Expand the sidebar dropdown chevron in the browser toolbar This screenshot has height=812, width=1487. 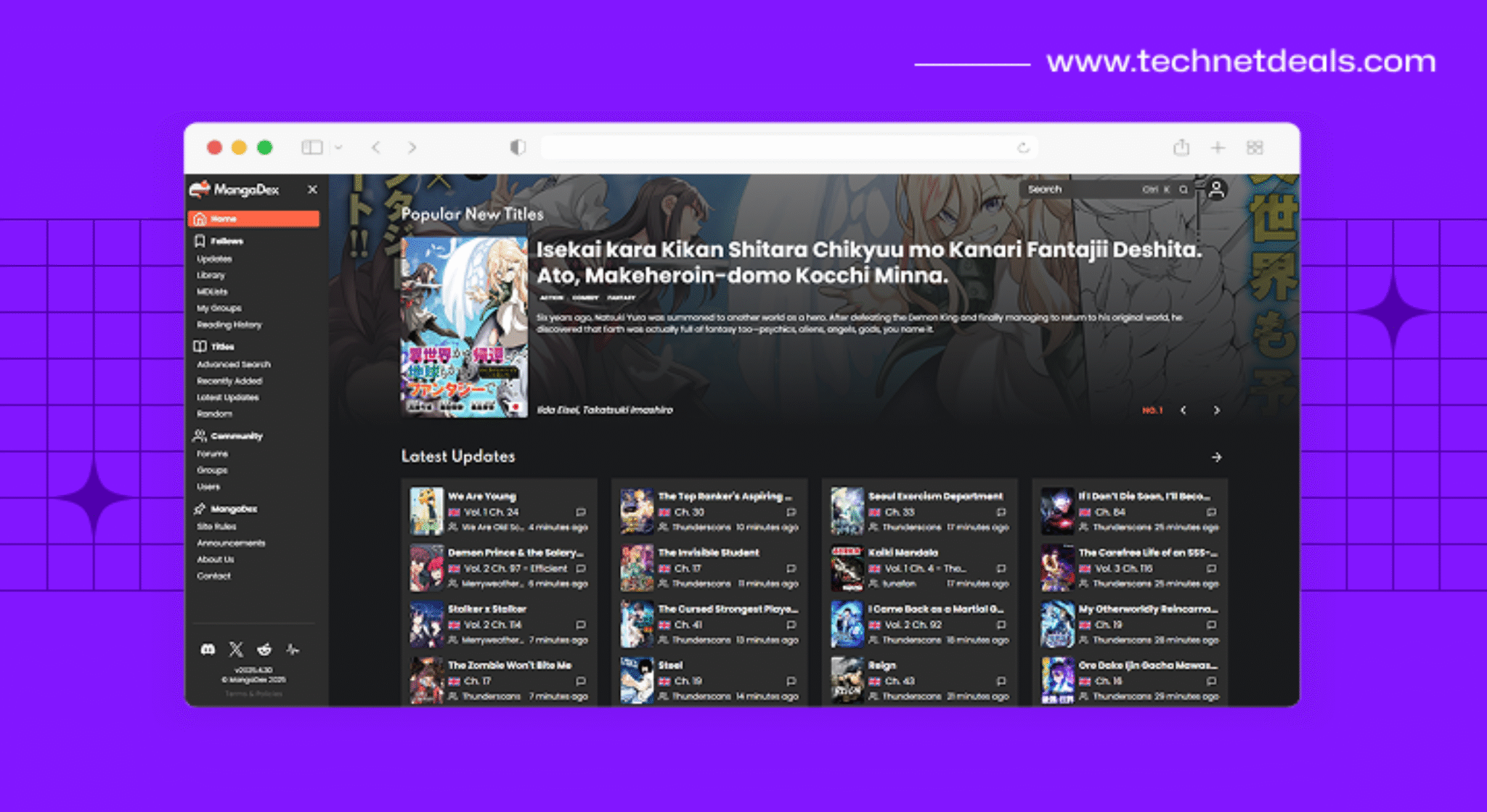pyautogui.click(x=338, y=148)
